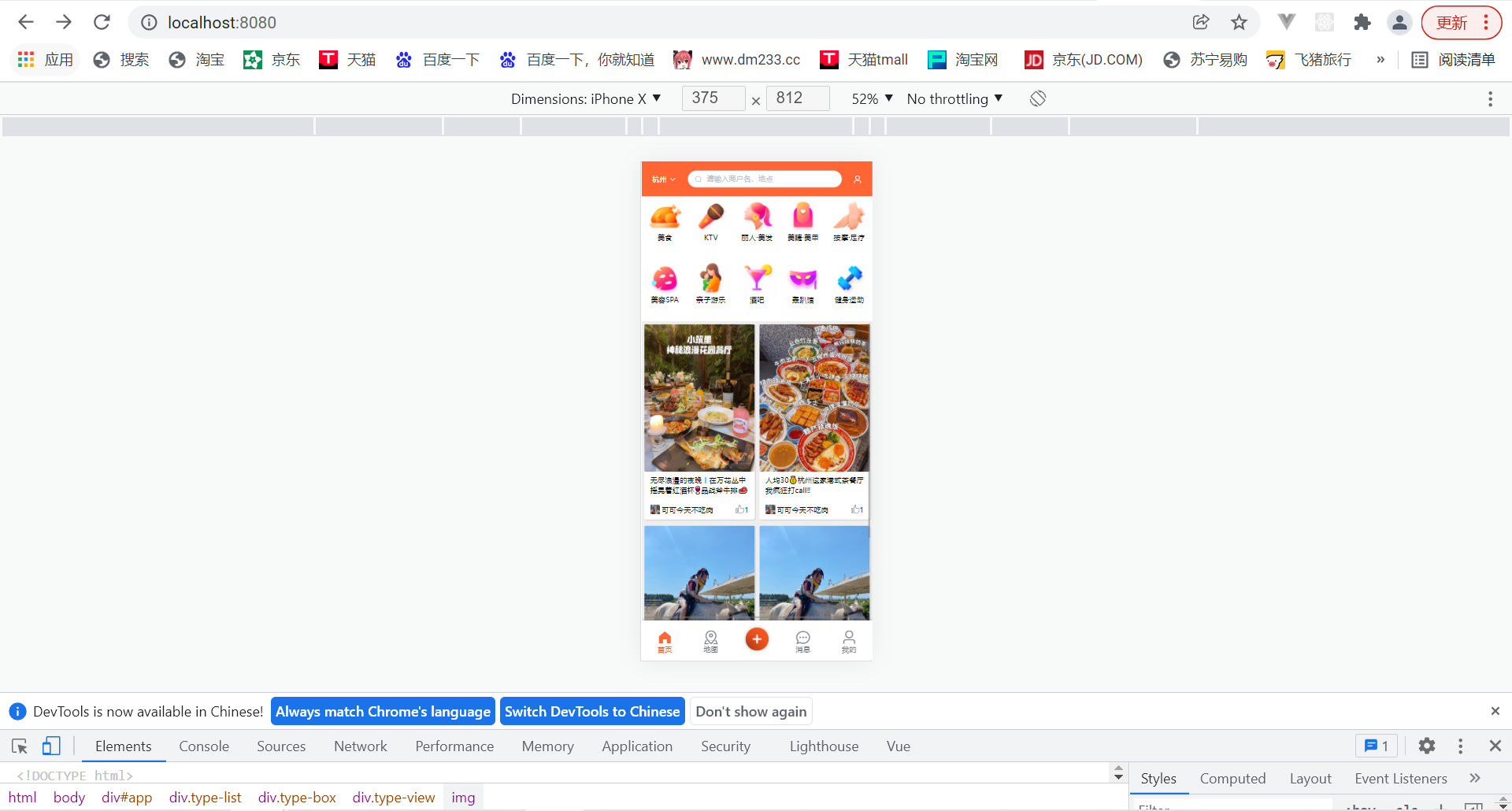Open the 小筑里 garden restaurant post image
1512x811 pixels.
pos(699,398)
